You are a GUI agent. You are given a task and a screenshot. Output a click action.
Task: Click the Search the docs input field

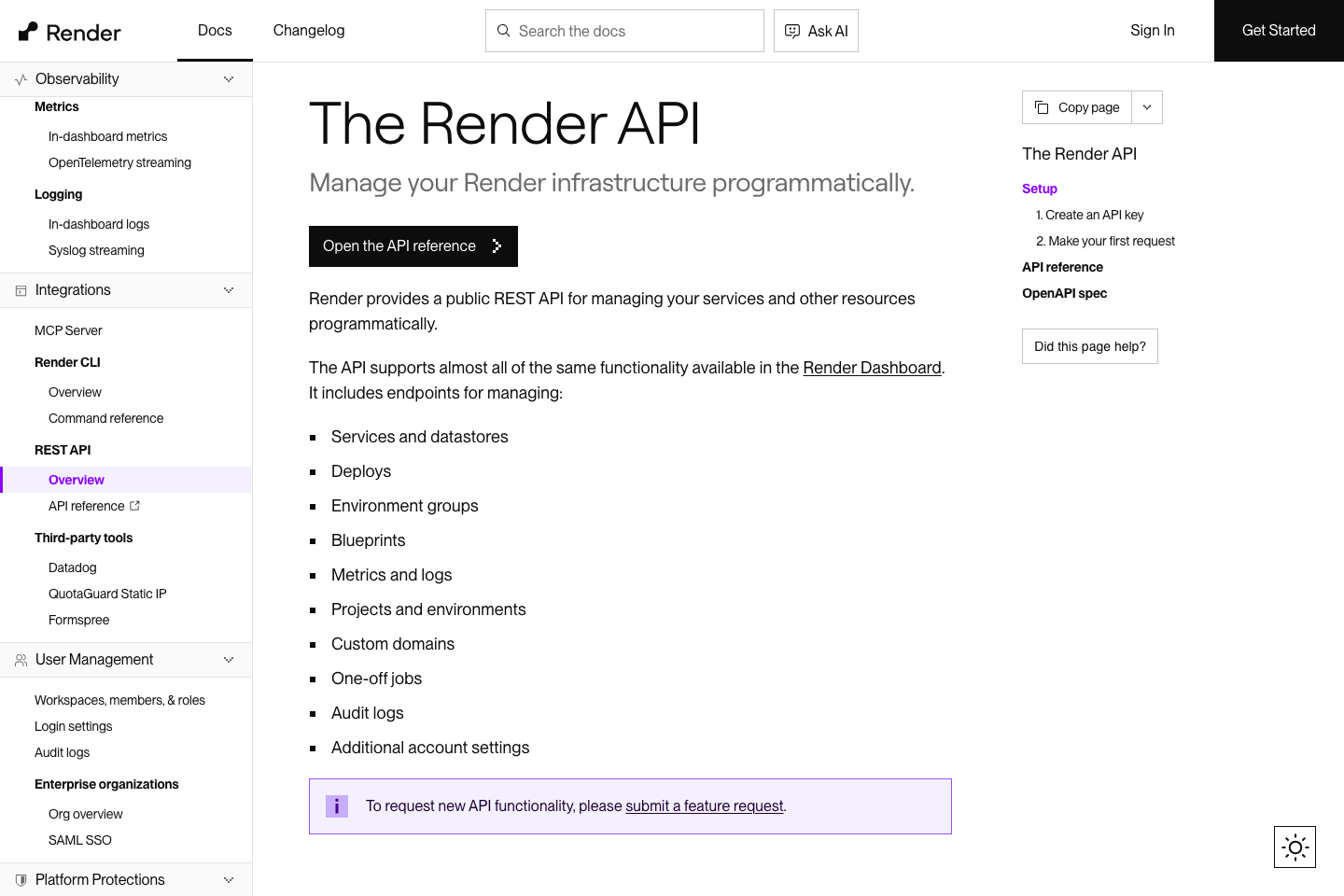624,31
